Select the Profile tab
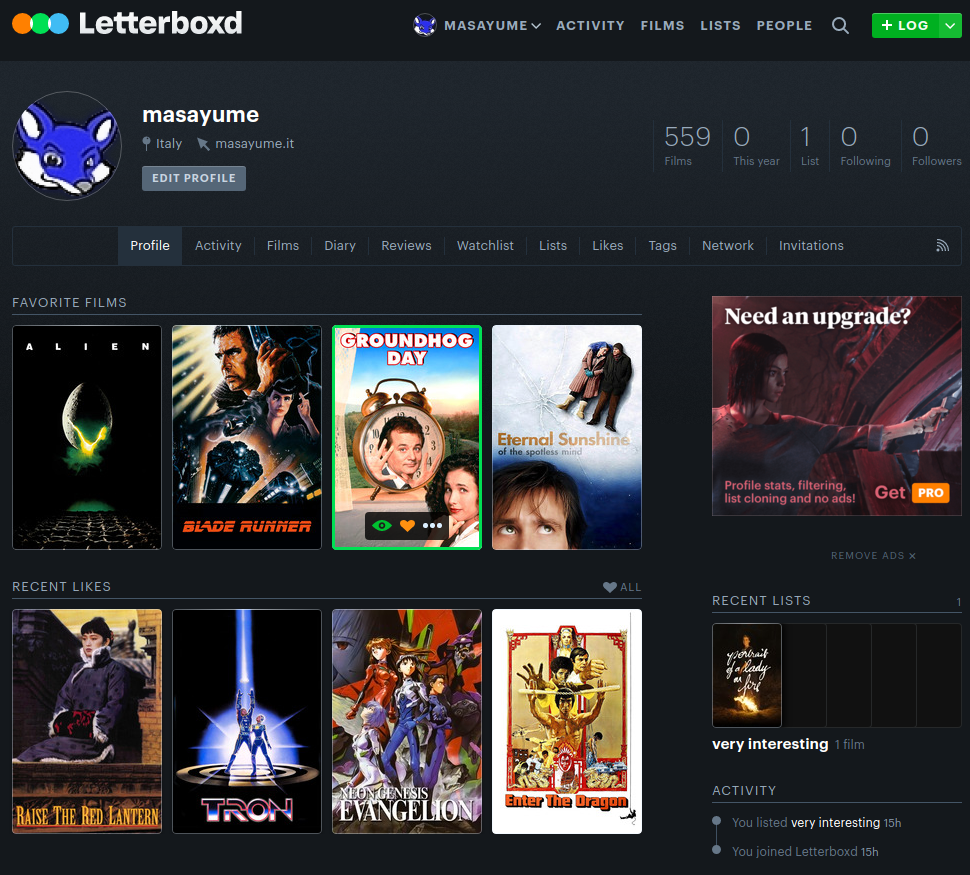Image resolution: width=970 pixels, height=875 pixels. click(150, 246)
